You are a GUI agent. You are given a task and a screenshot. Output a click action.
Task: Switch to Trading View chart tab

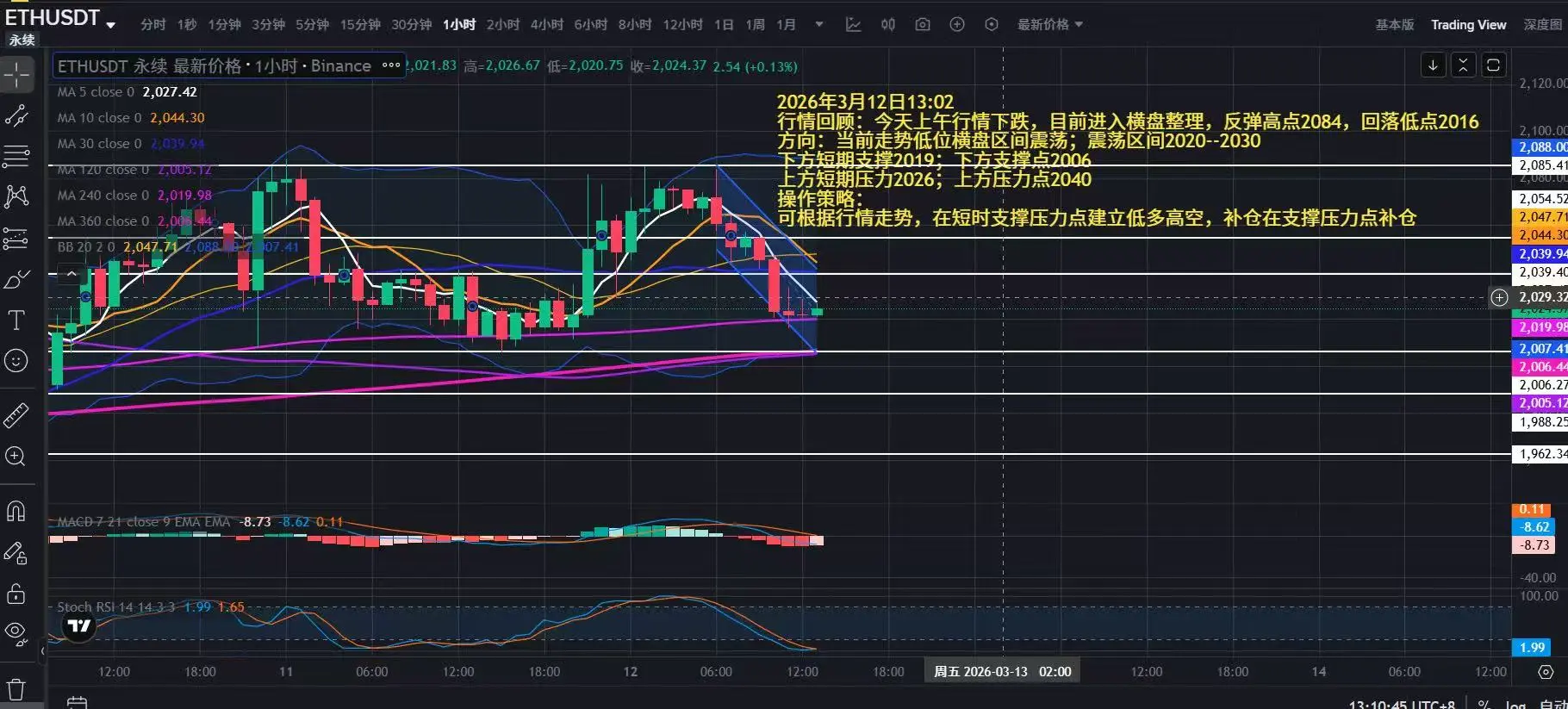click(1469, 25)
